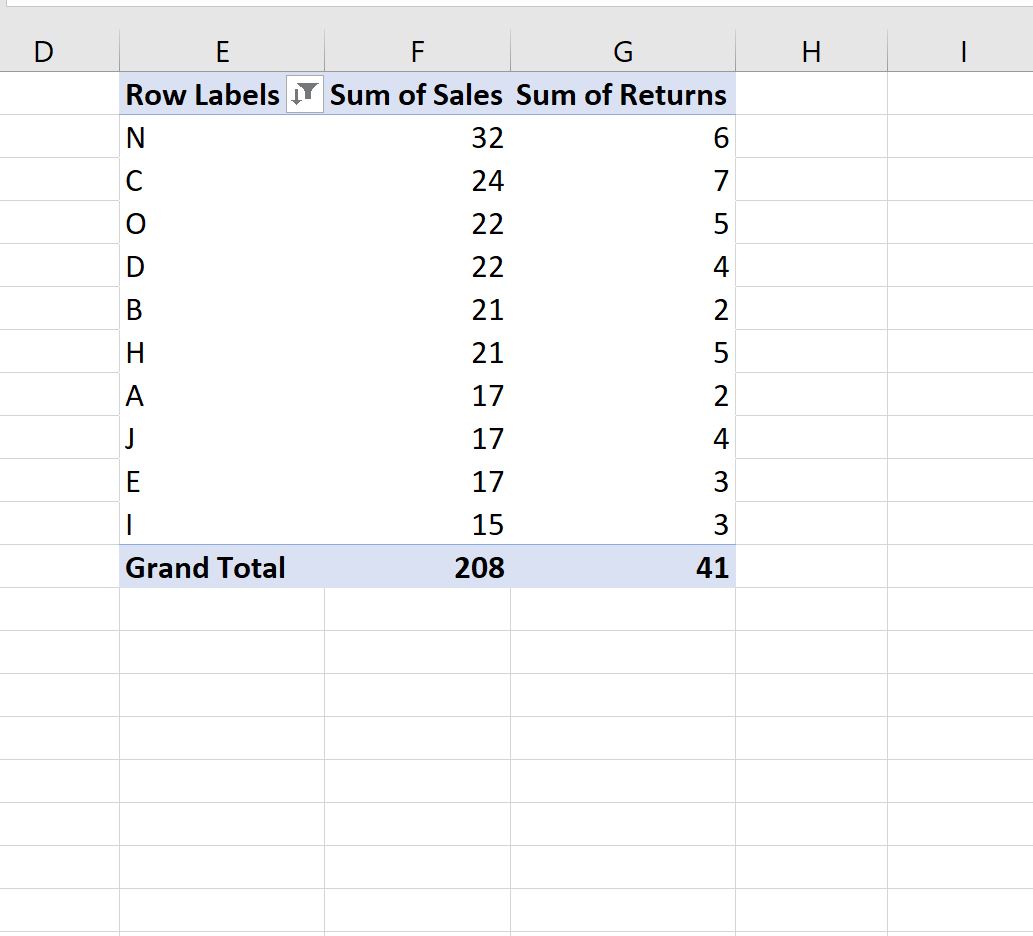Select row label I cell in pivot table
Image resolution: width=1033 pixels, height=936 pixels.
(x=222, y=524)
